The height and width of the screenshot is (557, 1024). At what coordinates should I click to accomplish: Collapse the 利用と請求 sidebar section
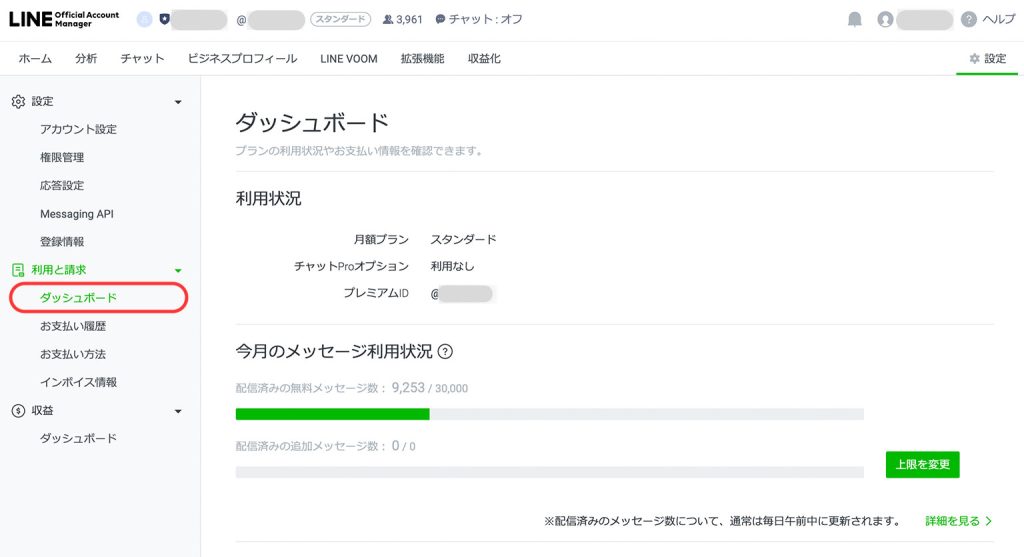[x=178, y=270]
